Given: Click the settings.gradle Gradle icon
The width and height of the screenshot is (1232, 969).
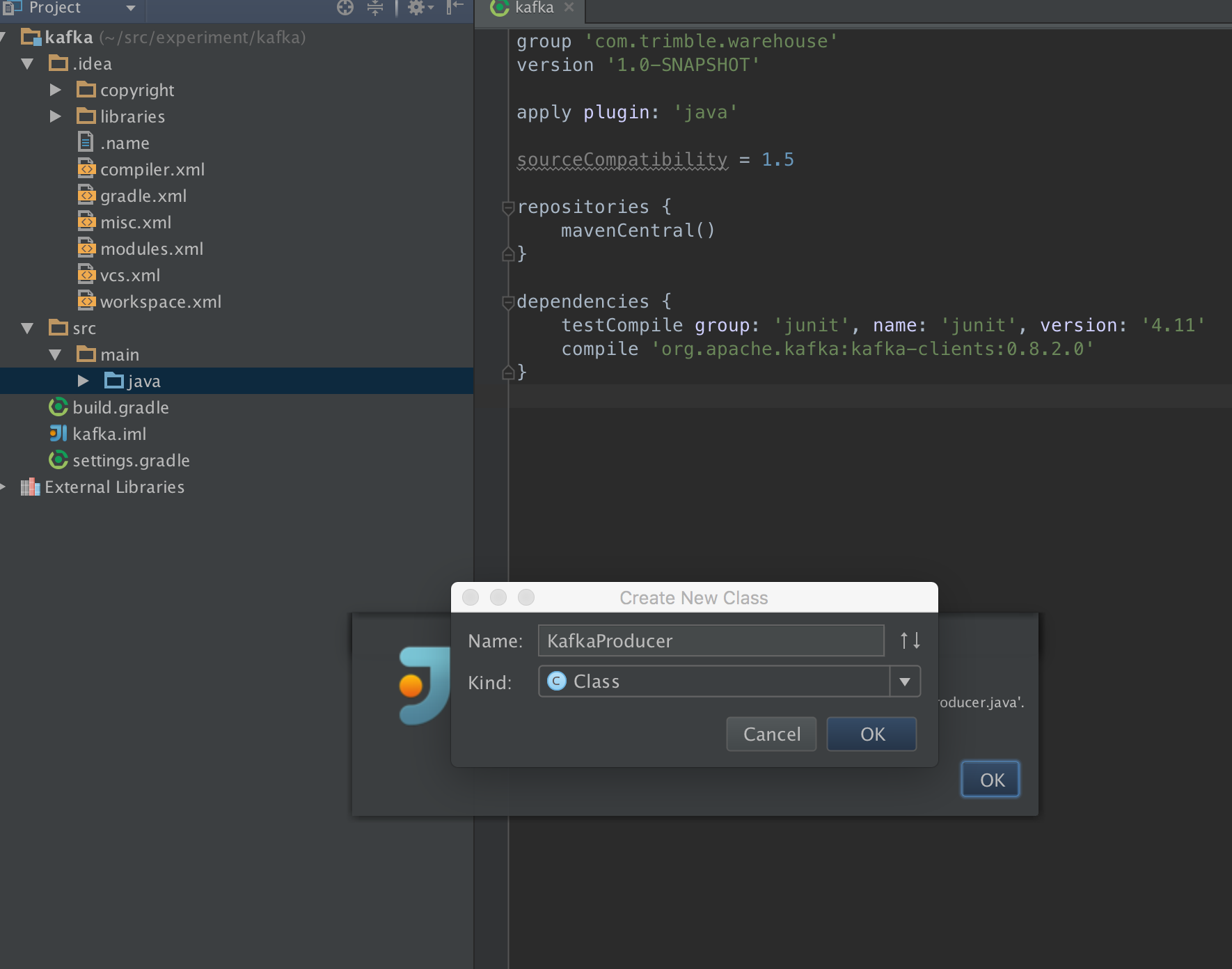Looking at the screenshot, I should [58, 460].
